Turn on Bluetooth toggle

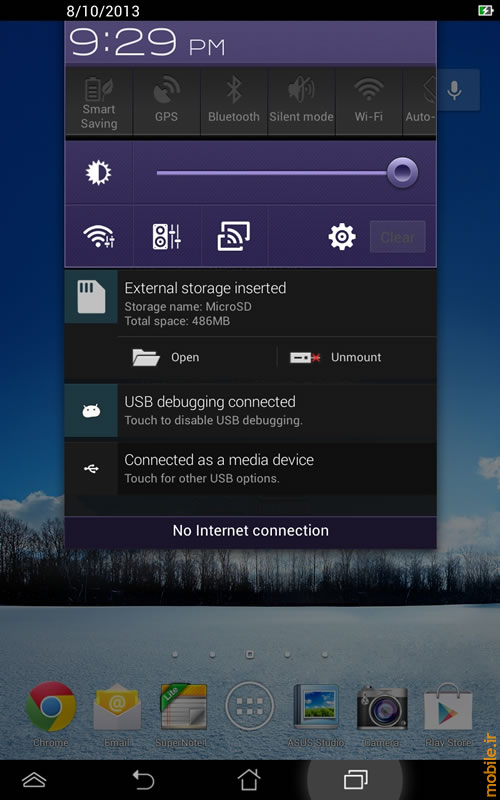coord(234,102)
